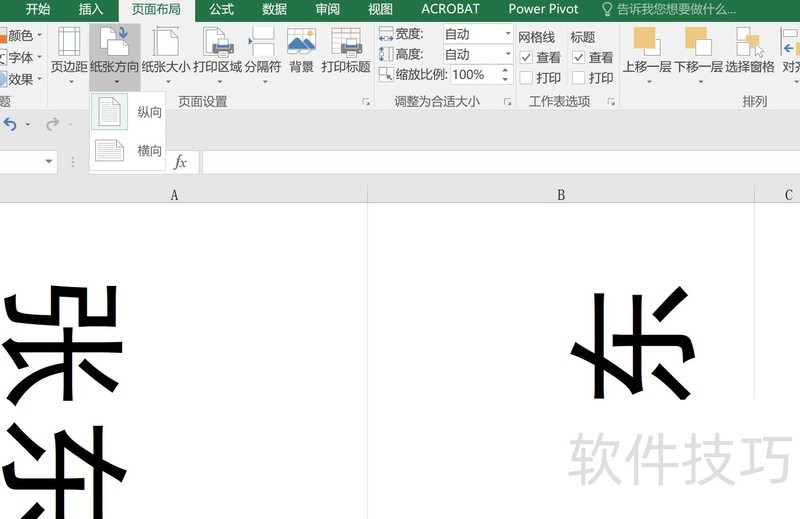Viewport: 800px width, 519px height.
Task: Switch to the Home (开始) tab
Action: (38, 9)
